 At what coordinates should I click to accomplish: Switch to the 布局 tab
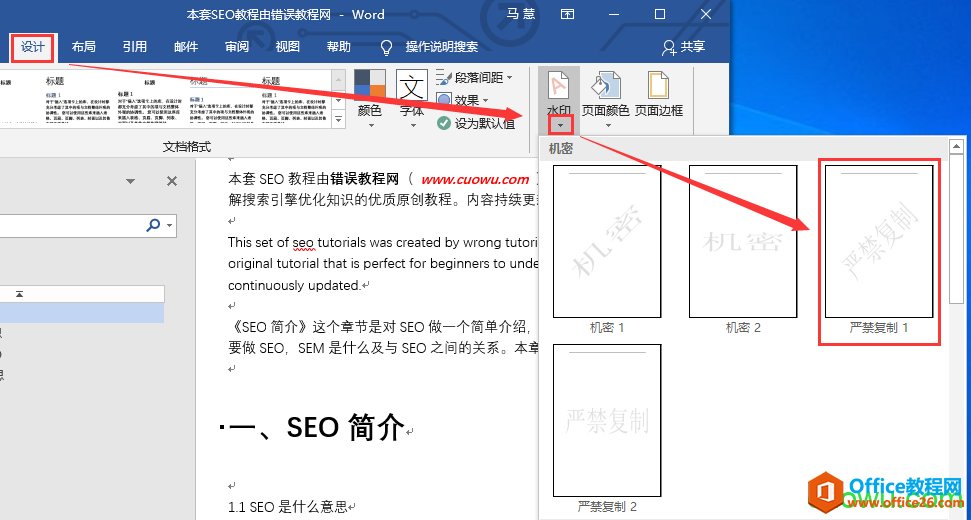click(x=84, y=47)
